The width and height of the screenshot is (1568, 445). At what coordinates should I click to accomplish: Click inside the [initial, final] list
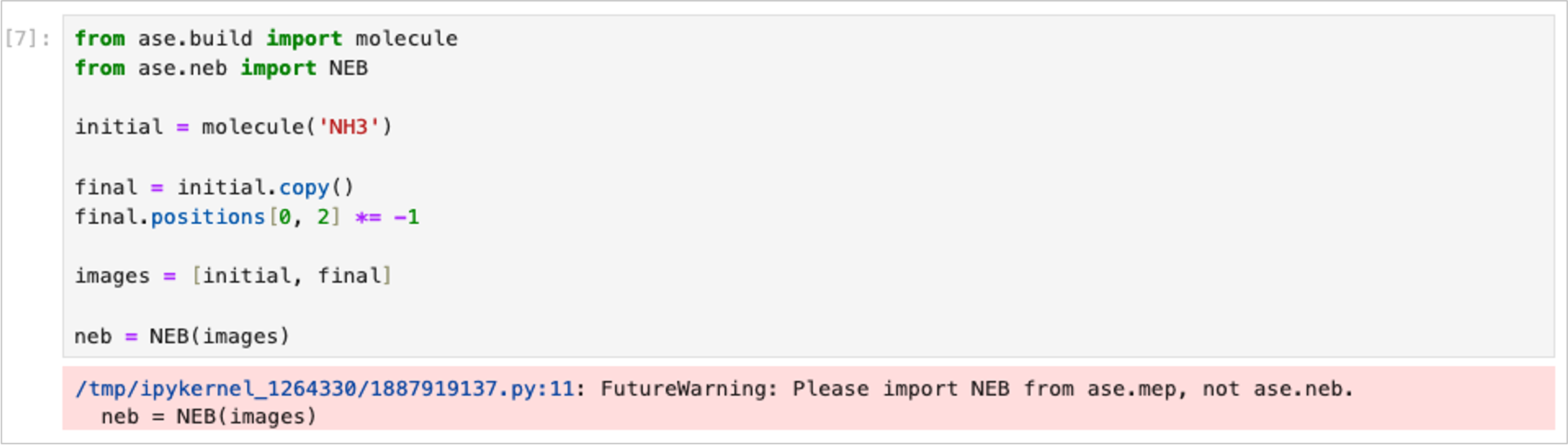(291, 276)
